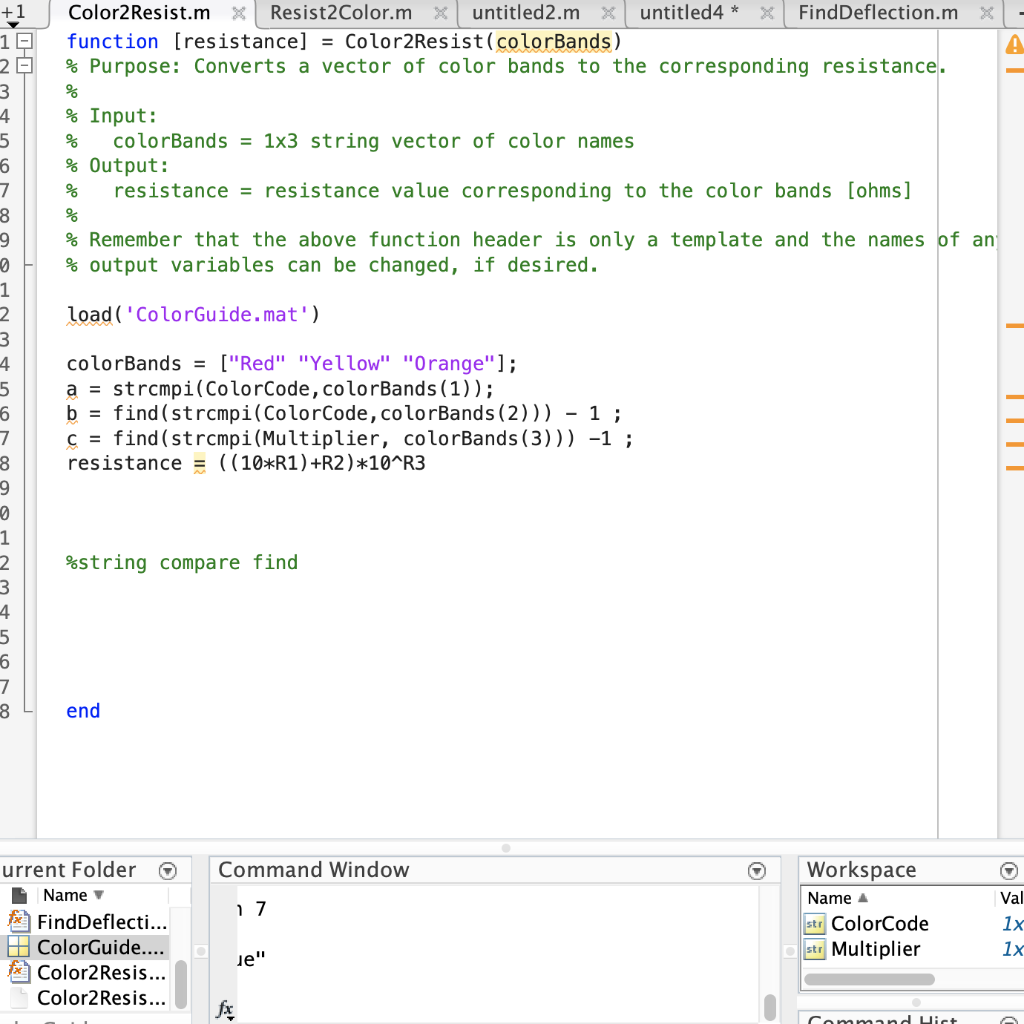This screenshot has width=1024, height=1024.
Task: Open the Resist2Color.m tab
Action: click(341, 12)
